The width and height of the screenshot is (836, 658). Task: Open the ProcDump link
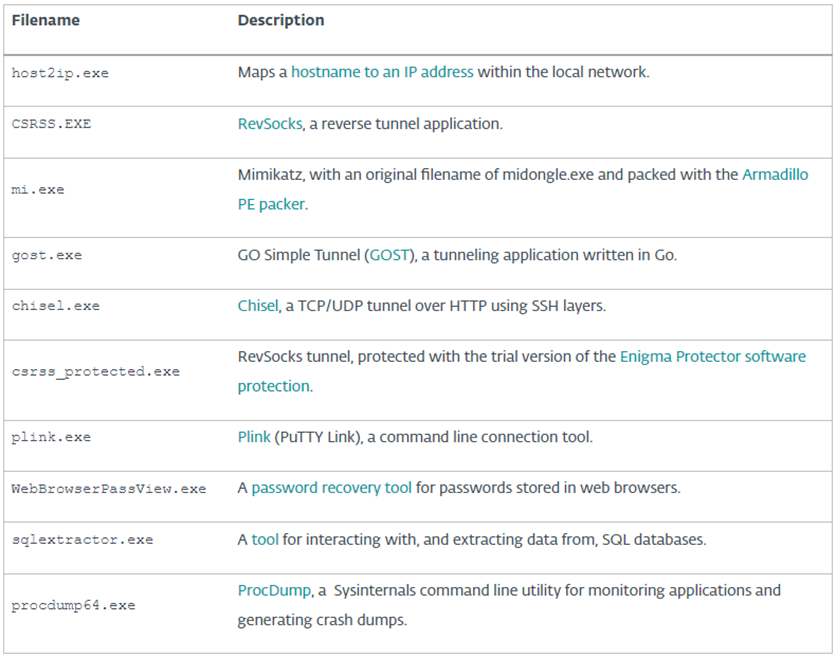[x=274, y=590]
